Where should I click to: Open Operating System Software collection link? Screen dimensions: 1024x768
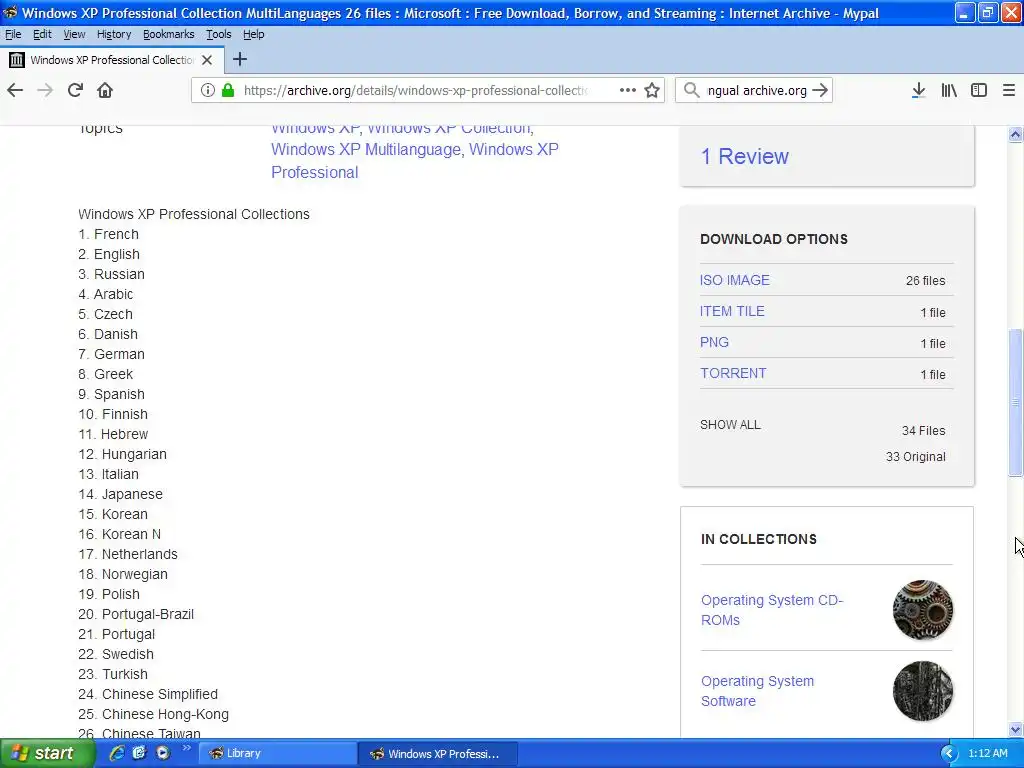coord(758,691)
